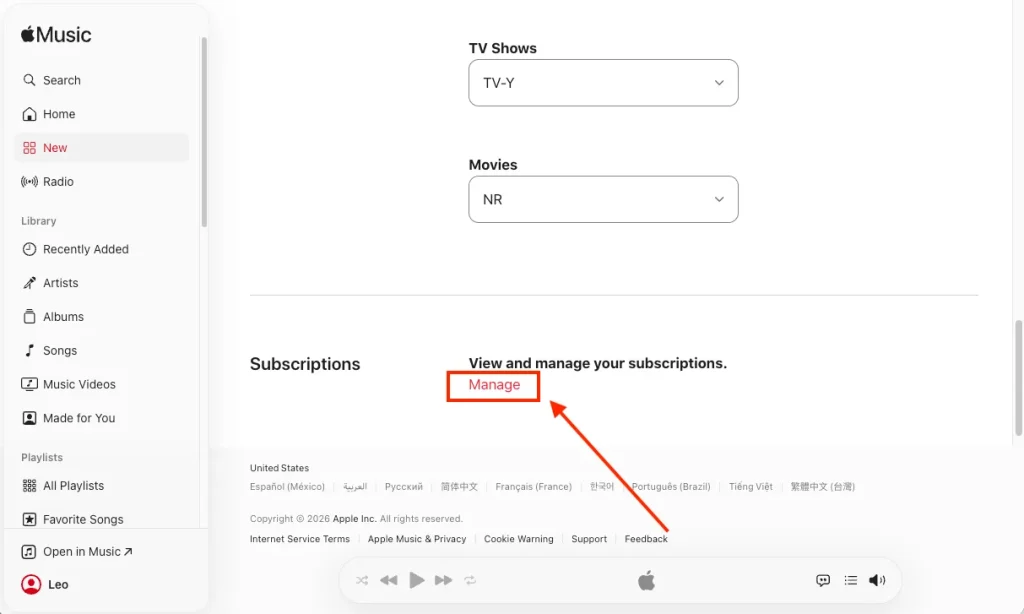The image size is (1024, 614).
Task: Skip to previous track
Action: [389, 580]
